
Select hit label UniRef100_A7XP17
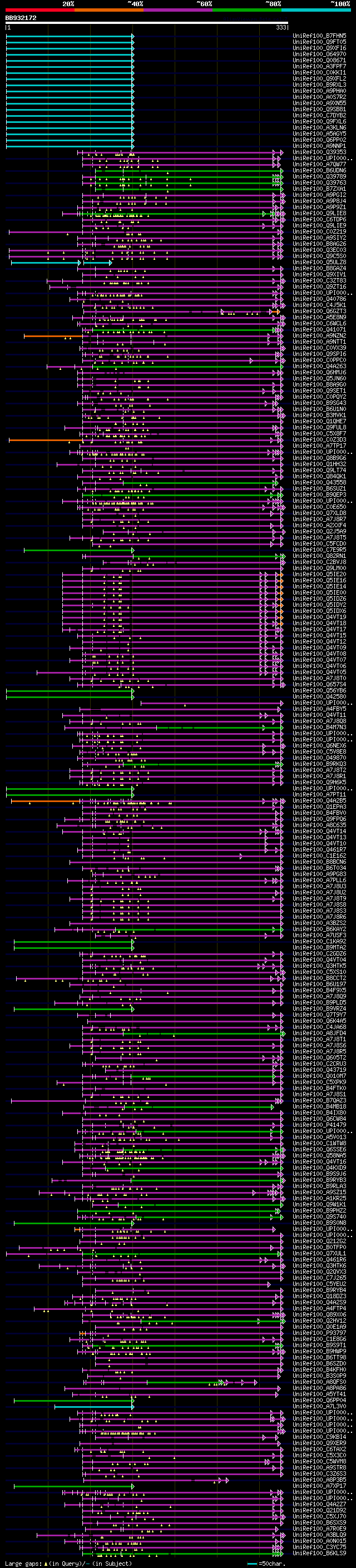tap(319, 1486)
